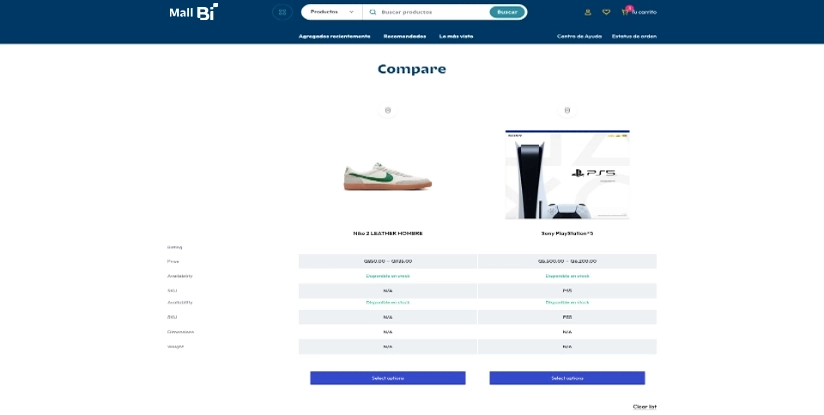
Task: Open the Mall Bi logo home link
Action: click(193, 12)
